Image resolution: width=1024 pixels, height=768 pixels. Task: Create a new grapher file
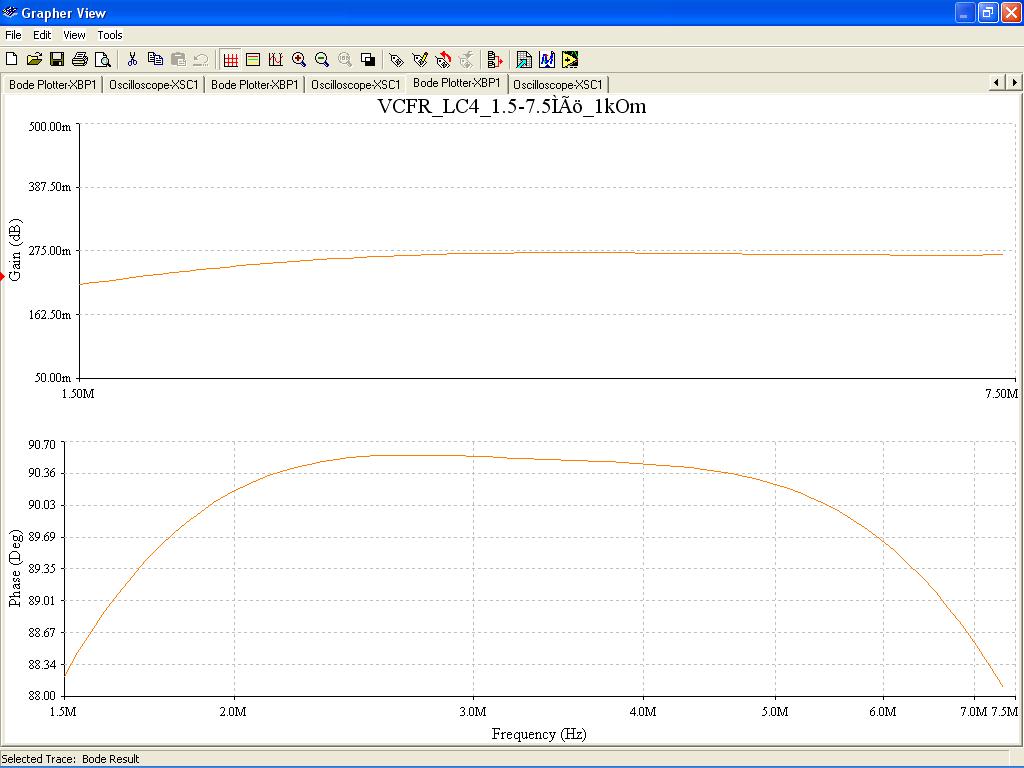coord(11,59)
